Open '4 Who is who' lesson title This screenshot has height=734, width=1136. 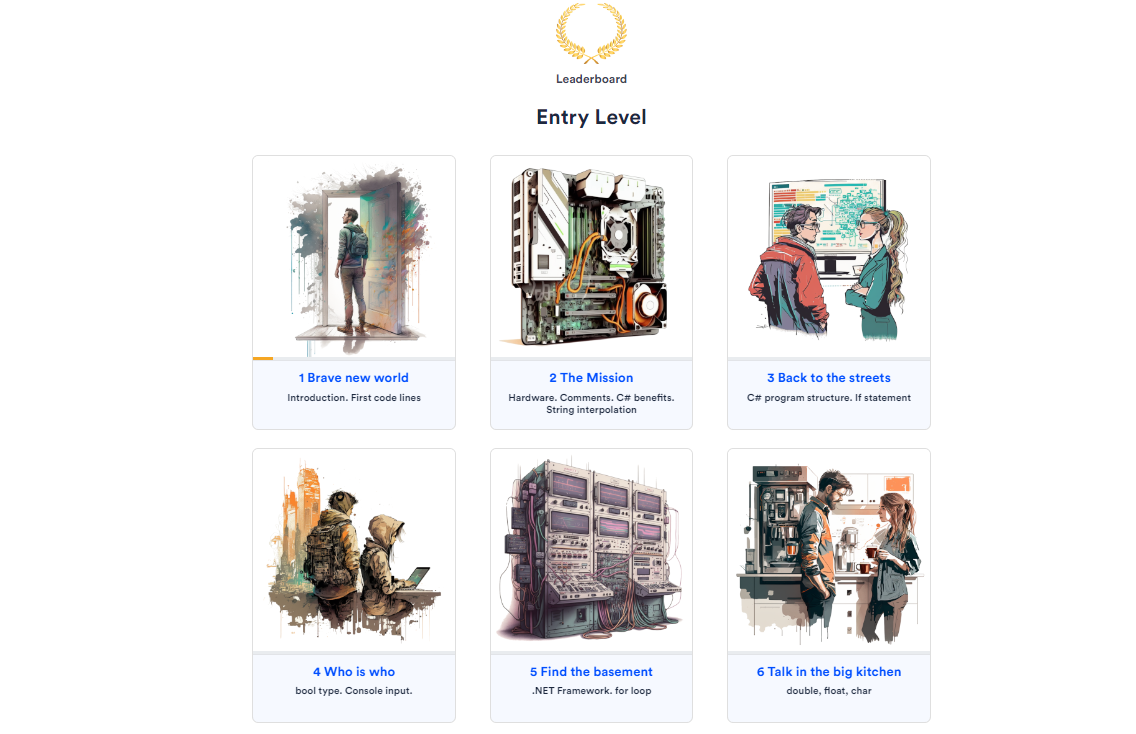coord(354,672)
